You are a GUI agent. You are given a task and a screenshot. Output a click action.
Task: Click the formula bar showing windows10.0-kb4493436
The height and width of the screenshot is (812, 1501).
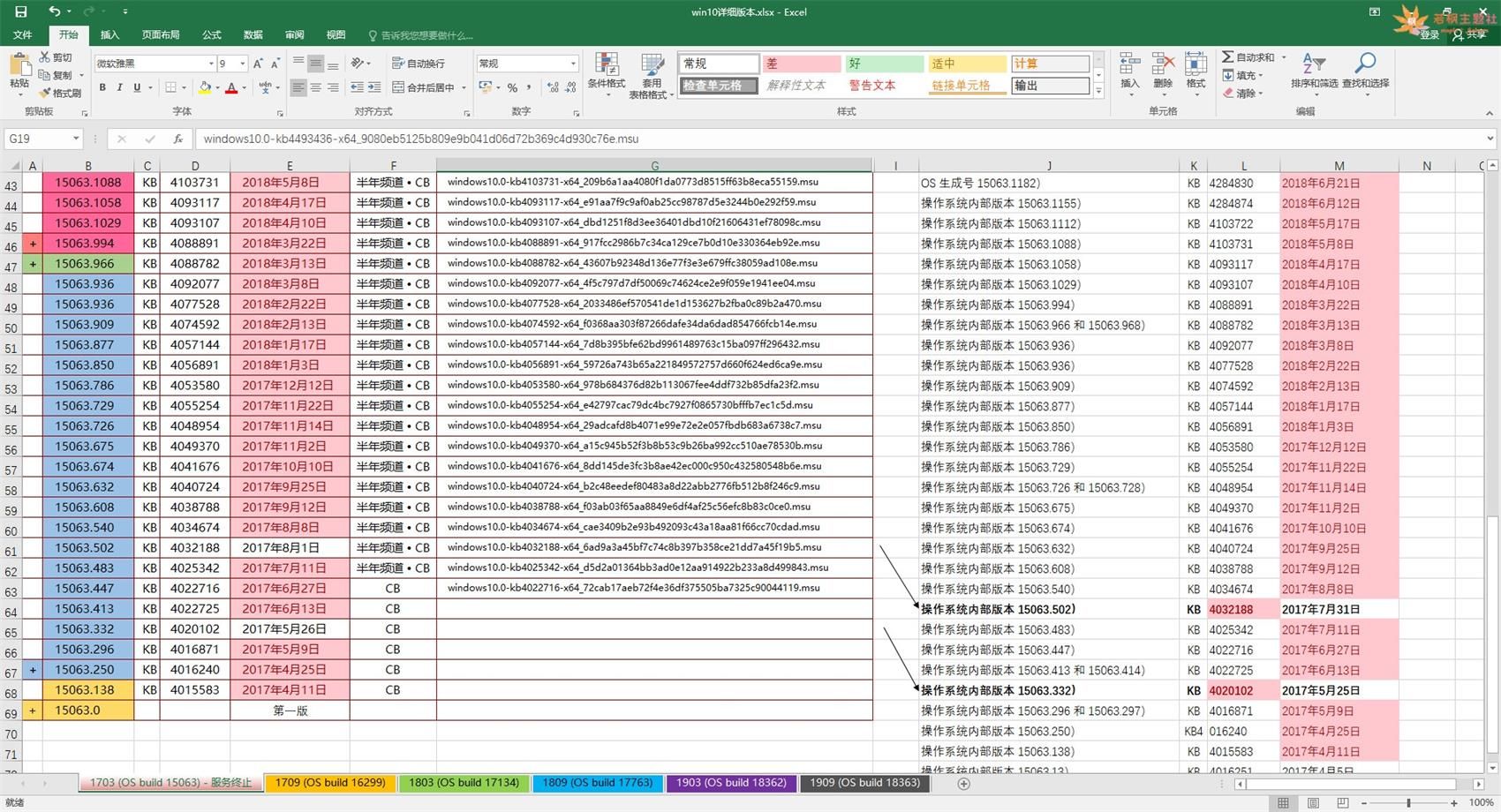pos(839,139)
